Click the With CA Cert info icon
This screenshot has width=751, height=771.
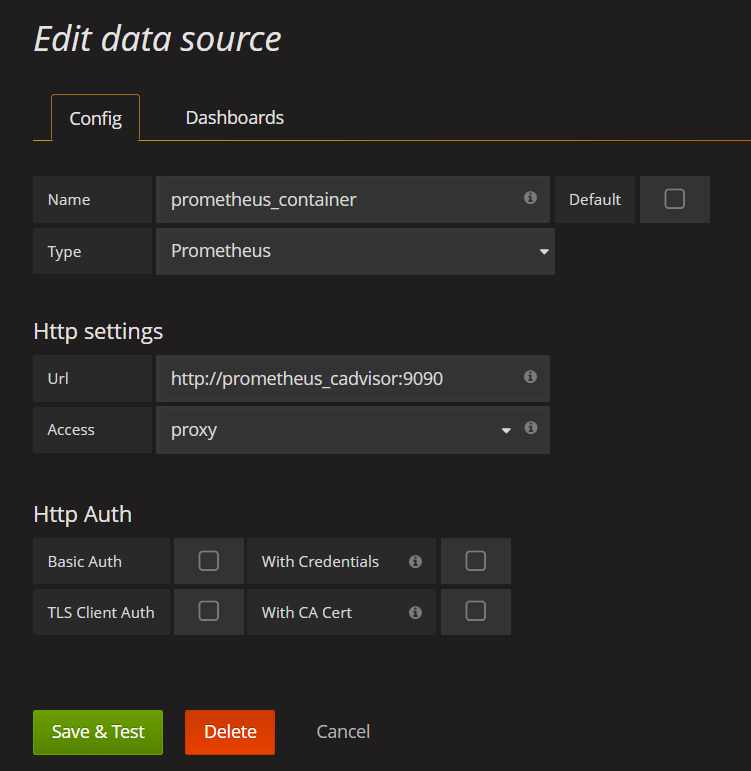pos(415,612)
